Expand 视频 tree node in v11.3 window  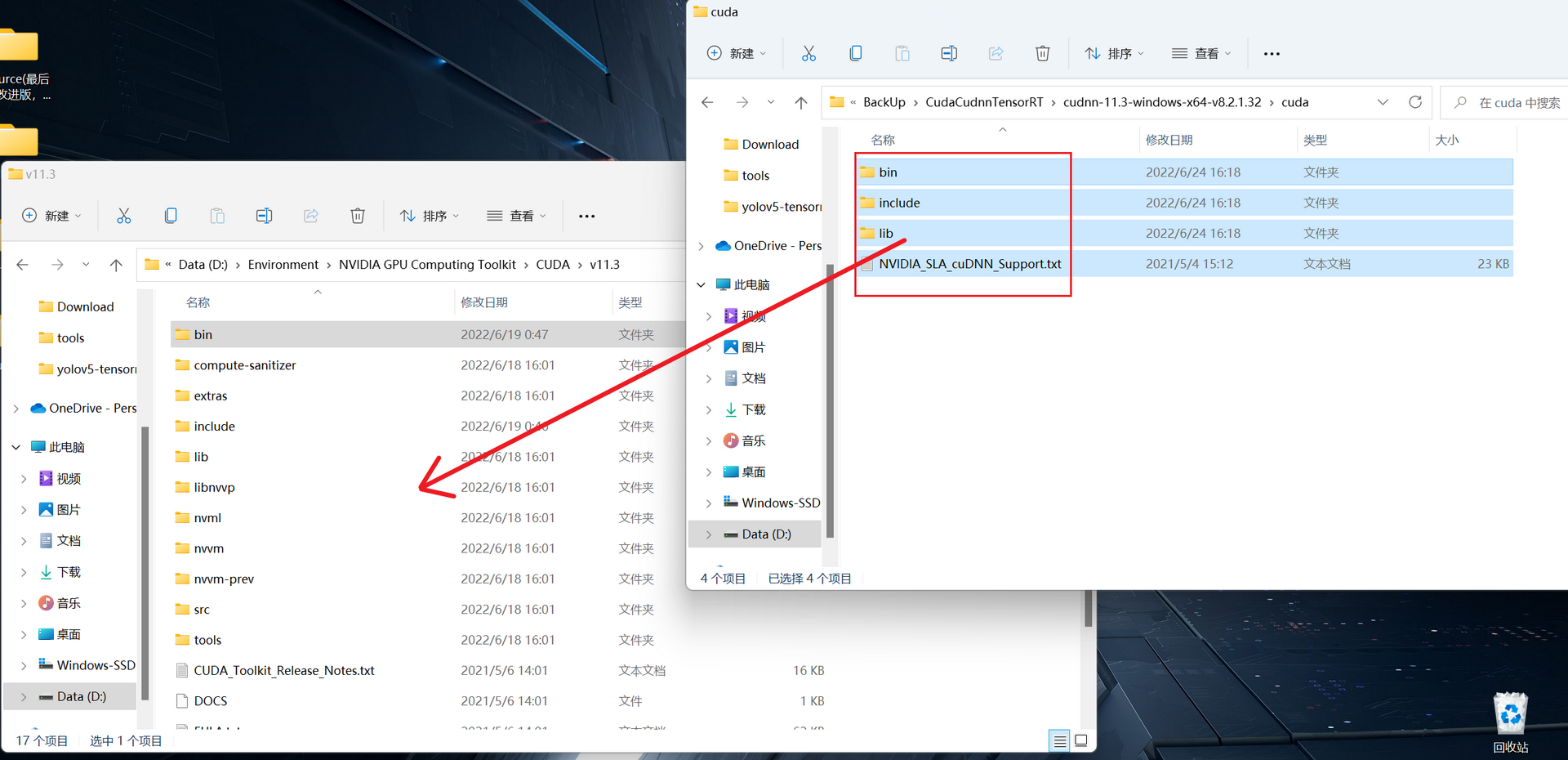(24, 479)
